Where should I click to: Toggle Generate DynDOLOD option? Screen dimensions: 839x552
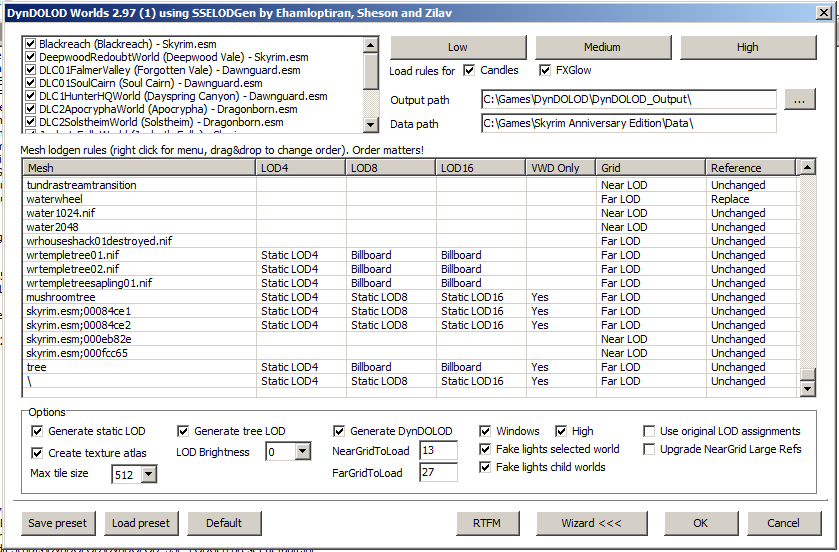point(339,431)
